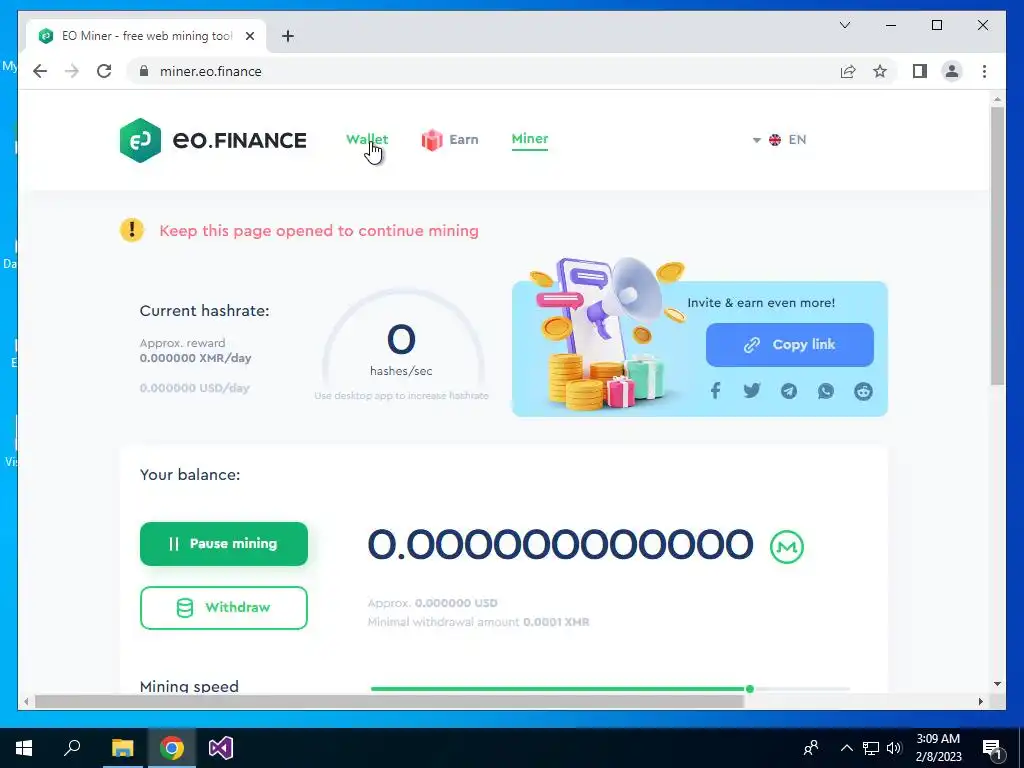
Task: Share the invite via Twitter icon
Action: [752, 391]
